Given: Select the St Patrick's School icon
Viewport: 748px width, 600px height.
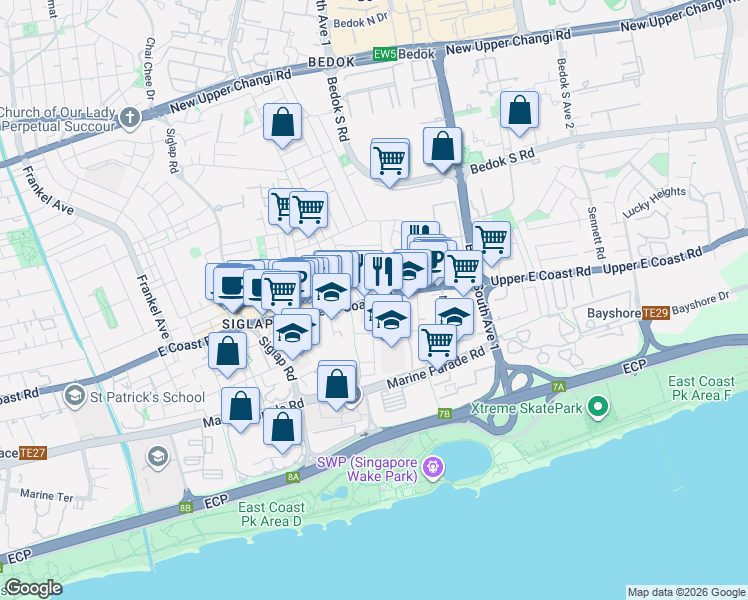Looking at the screenshot, I should point(75,396).
